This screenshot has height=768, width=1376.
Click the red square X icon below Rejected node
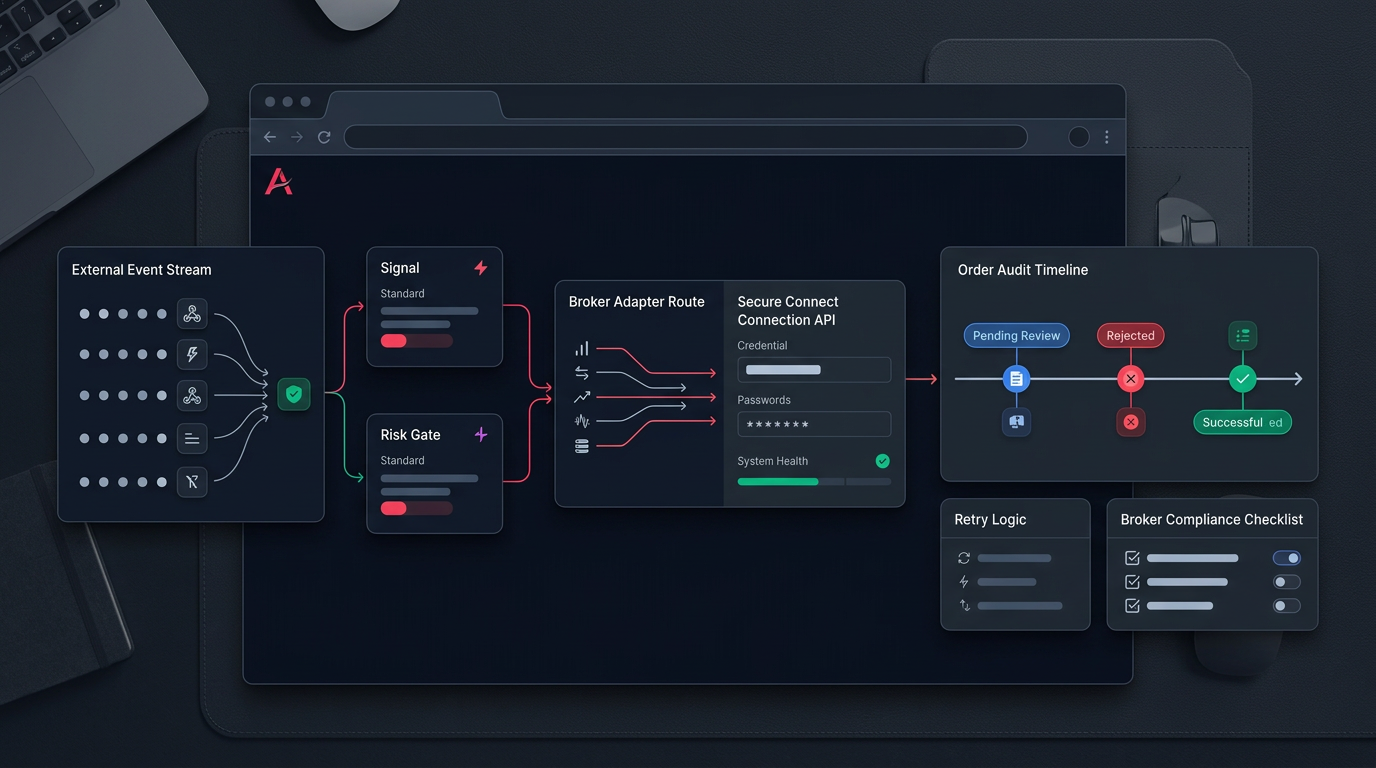point(1131,422)
